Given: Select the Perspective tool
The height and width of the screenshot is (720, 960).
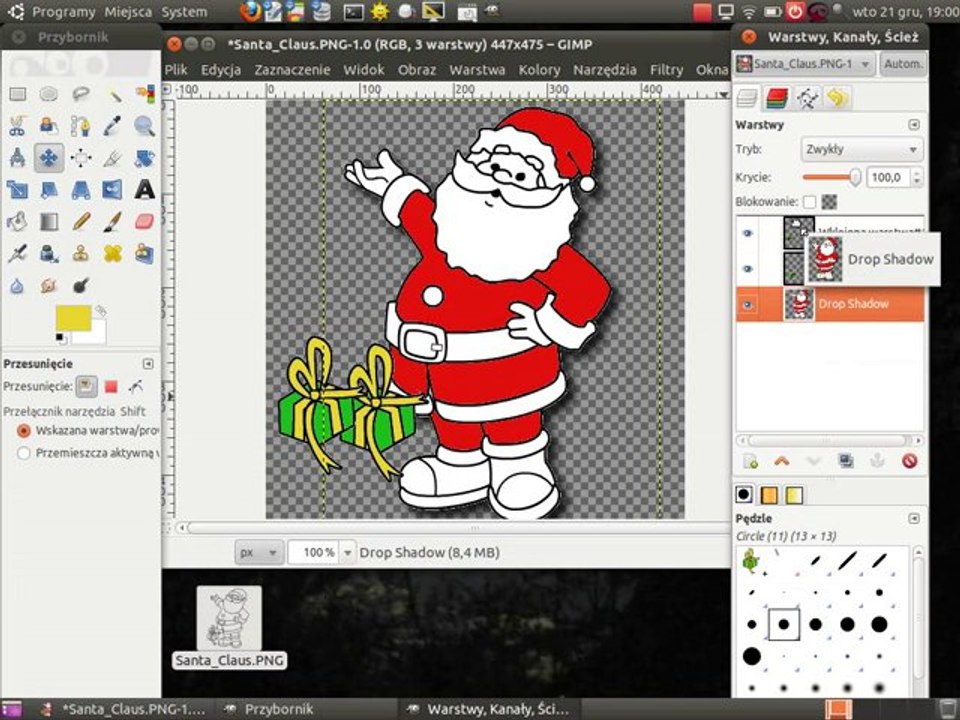Looking at the screenshot, I should click(81, 189).
